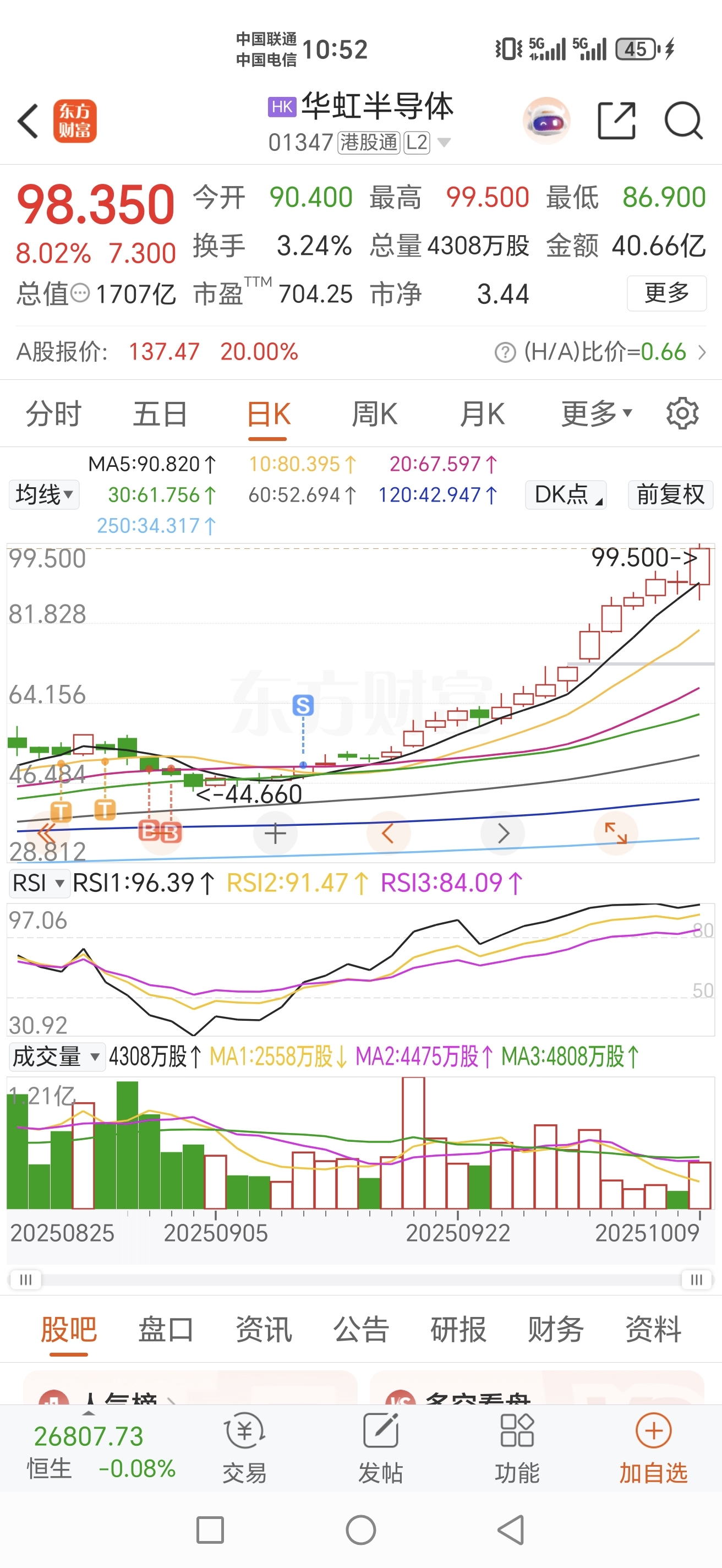Open 均线 indicator dropdown
This screenshot has width=722, height=1568.
(x=44, y=494)
